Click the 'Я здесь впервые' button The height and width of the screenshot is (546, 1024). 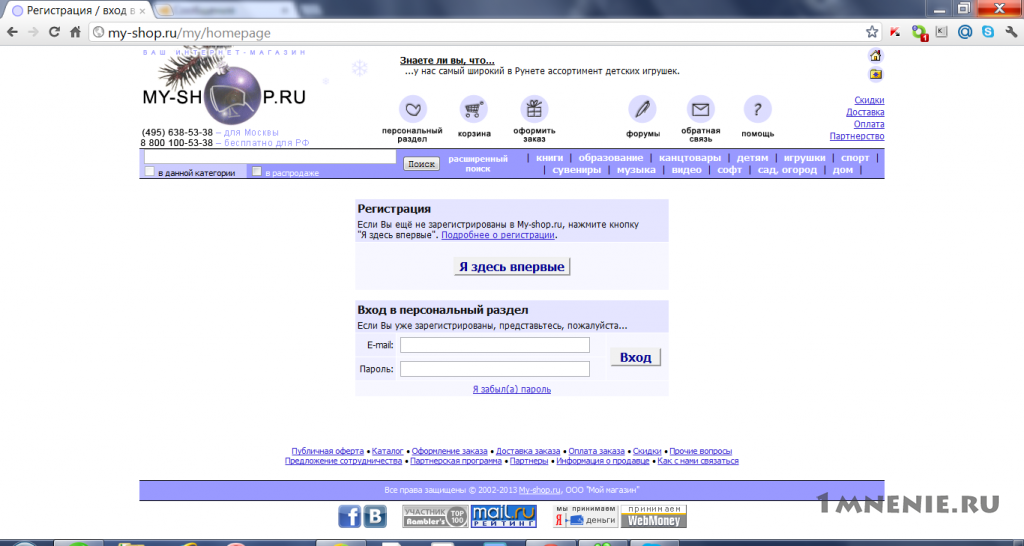512,266
